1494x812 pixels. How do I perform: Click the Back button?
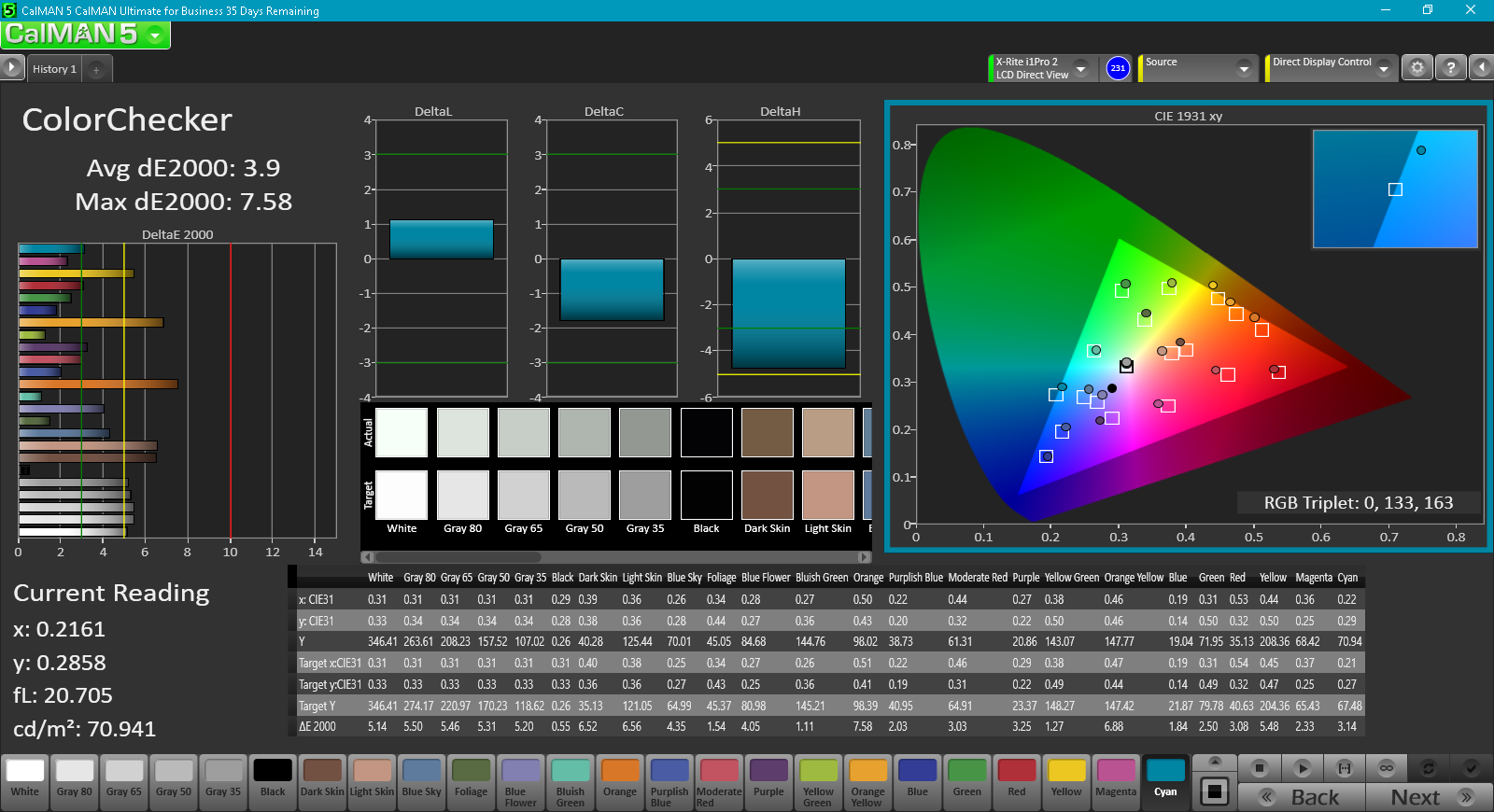point(1302,797)
